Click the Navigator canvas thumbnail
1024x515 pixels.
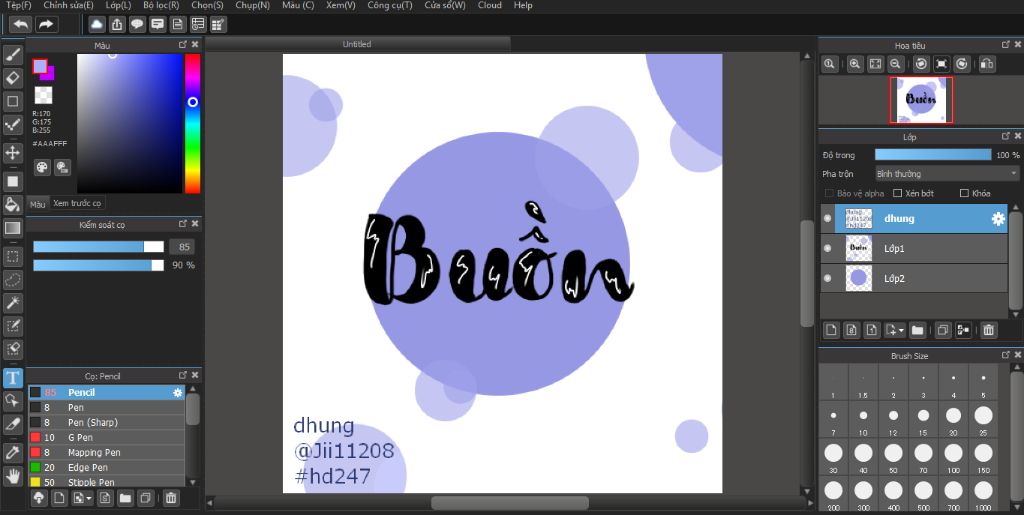tap(921, 100)
